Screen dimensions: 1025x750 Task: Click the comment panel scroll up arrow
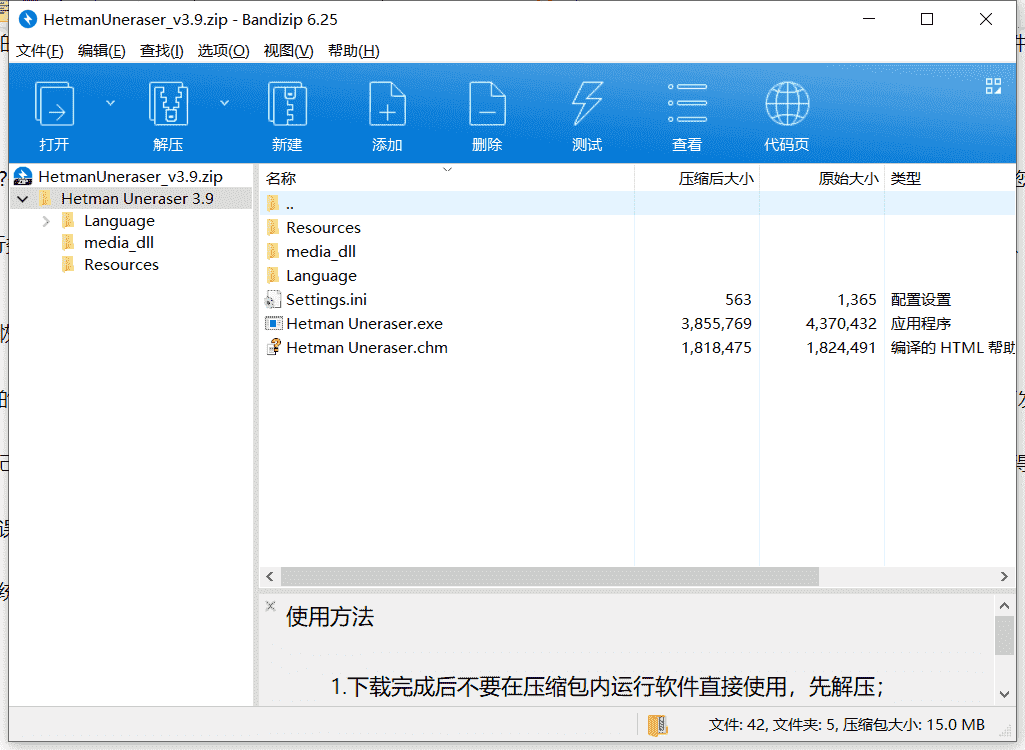tap(1005, 606)
